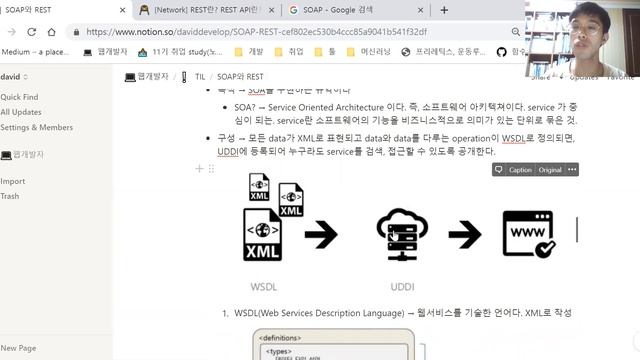
Task: Click the image Caption button
Action: pos(520,170)
